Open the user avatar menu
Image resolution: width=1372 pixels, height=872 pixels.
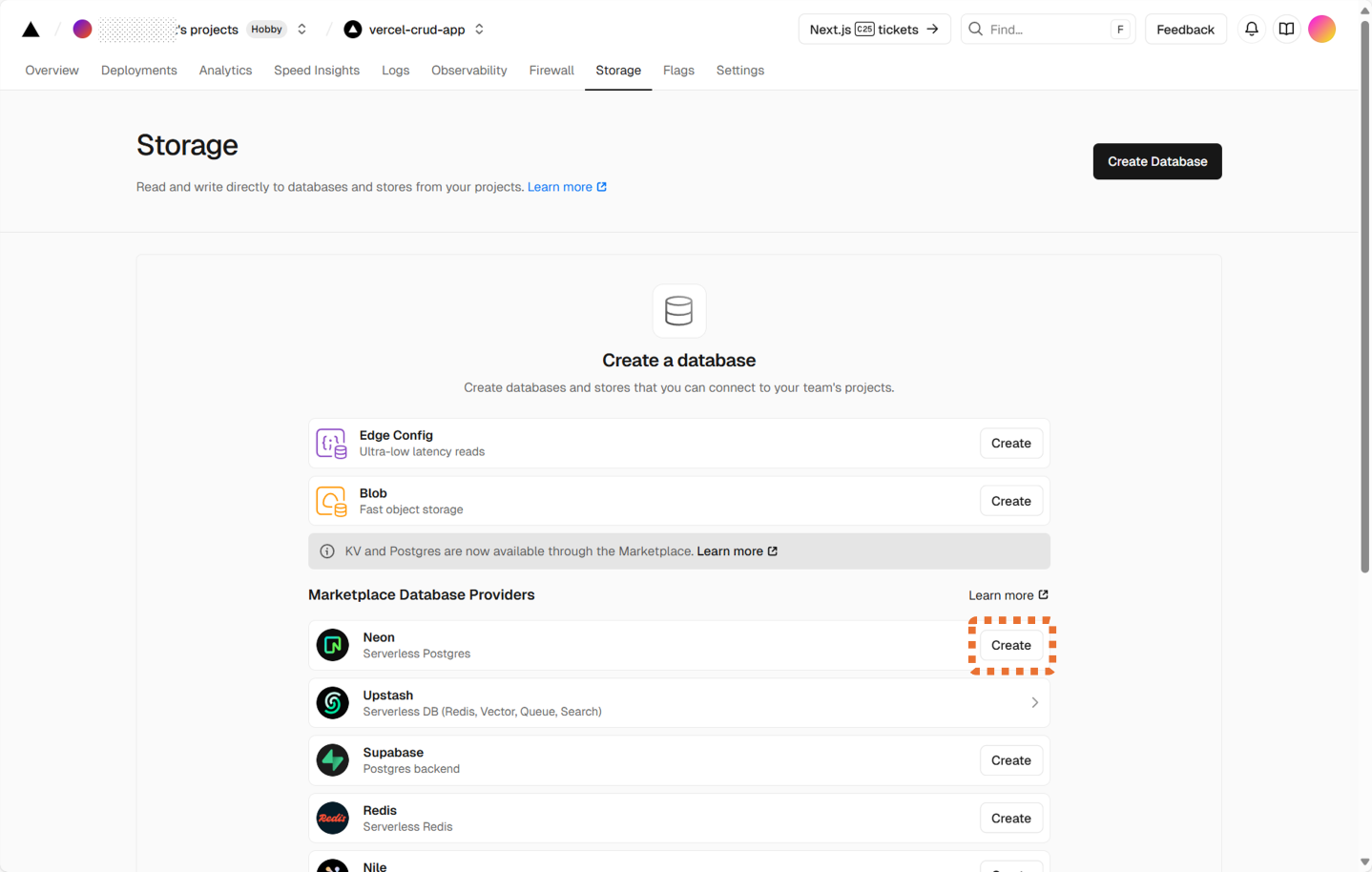pyautogui.click(x=1321, y=30)
